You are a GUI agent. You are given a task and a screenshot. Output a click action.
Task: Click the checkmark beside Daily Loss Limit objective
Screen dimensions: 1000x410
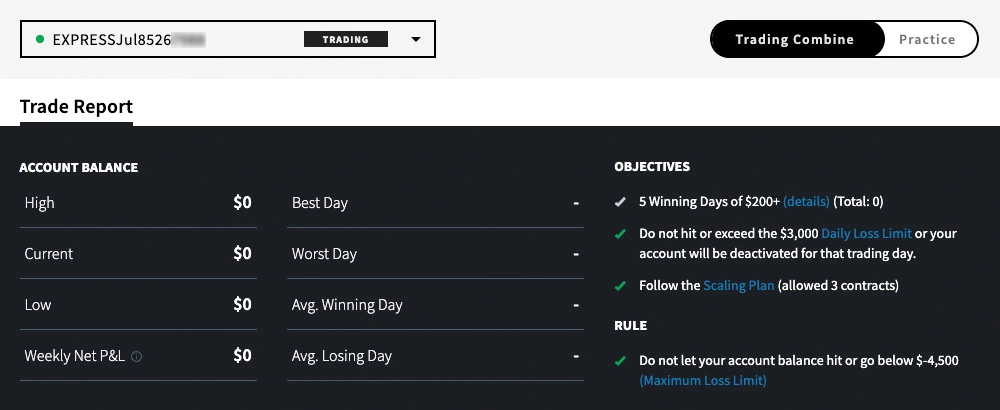pyautogui.click(x=620, y=234)
